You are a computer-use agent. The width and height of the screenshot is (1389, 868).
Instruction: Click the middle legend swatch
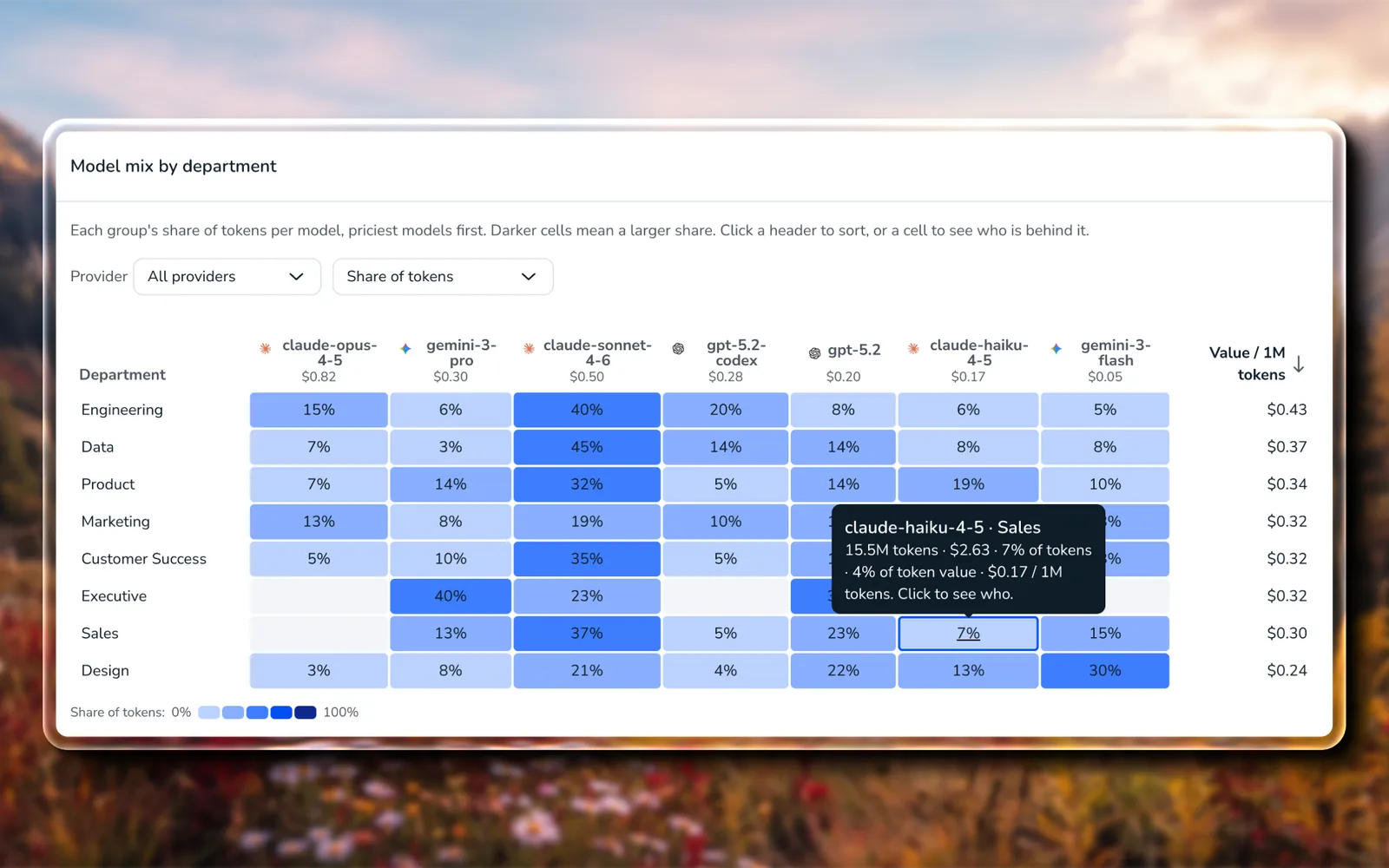(x=257, y=713)
